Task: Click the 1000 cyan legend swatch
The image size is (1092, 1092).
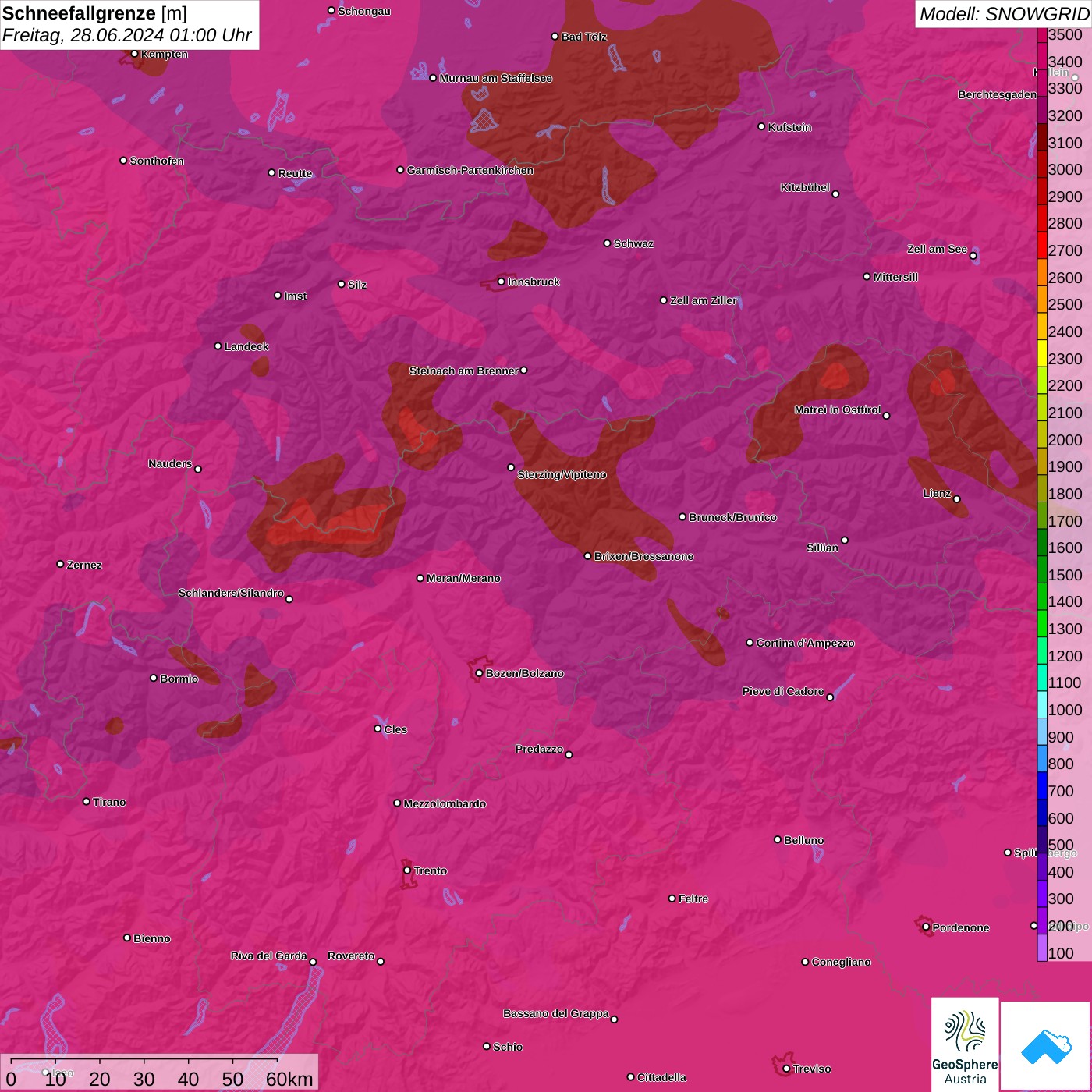Action: coord(1042,704)
